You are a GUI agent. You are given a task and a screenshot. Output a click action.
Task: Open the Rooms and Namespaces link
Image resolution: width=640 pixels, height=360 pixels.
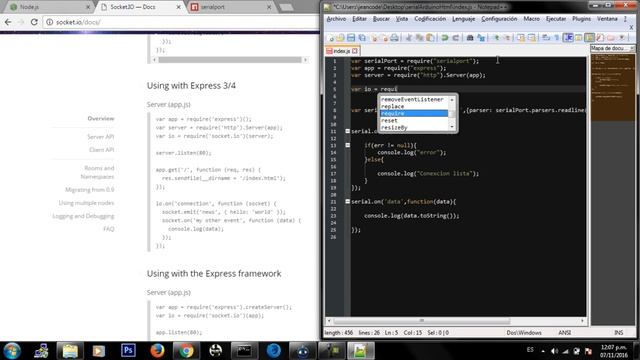tap(97, 172)
